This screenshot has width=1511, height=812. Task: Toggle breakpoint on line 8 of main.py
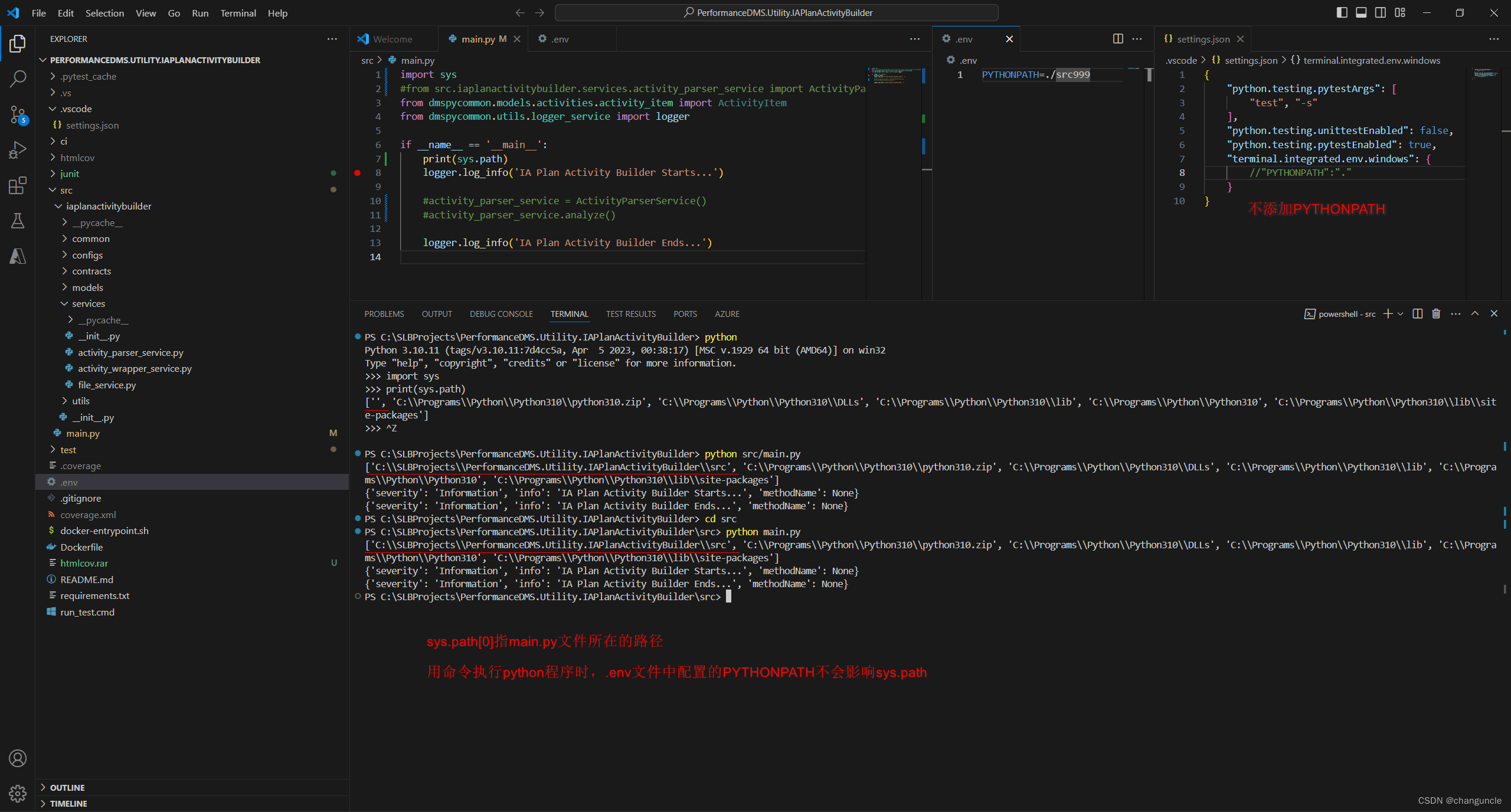pos(357,173)
